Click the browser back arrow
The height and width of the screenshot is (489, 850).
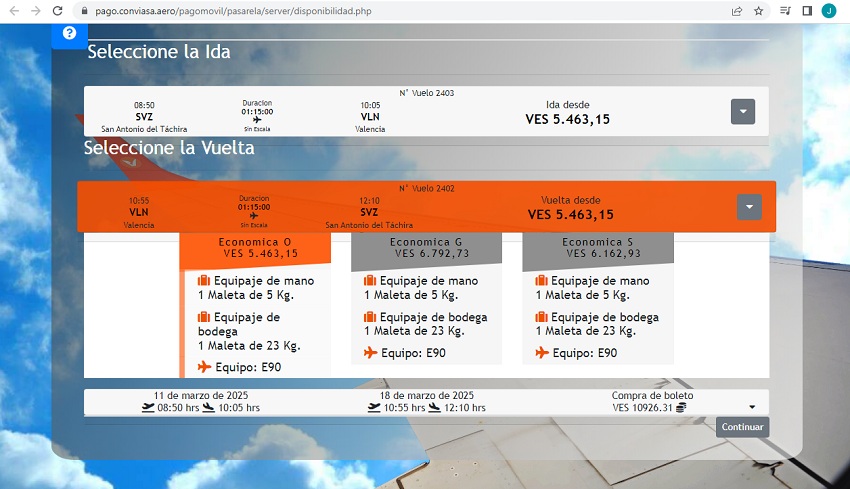pos(13,11)
